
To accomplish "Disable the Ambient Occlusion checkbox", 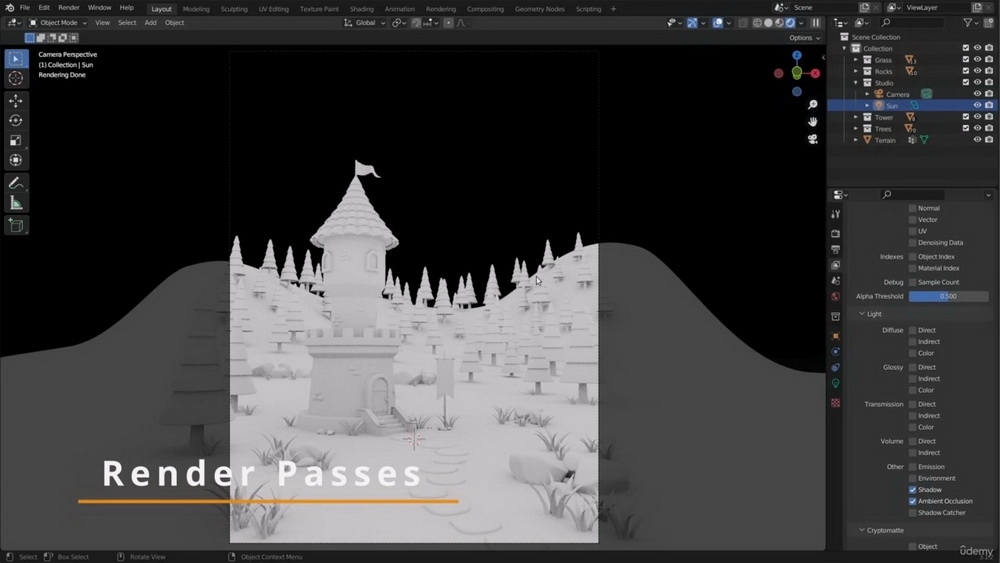I will 913,501.
